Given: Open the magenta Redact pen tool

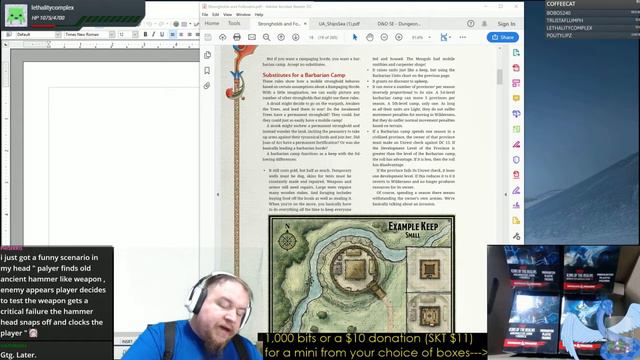Looking at the screenshot, I should click(x=516, y=144).
